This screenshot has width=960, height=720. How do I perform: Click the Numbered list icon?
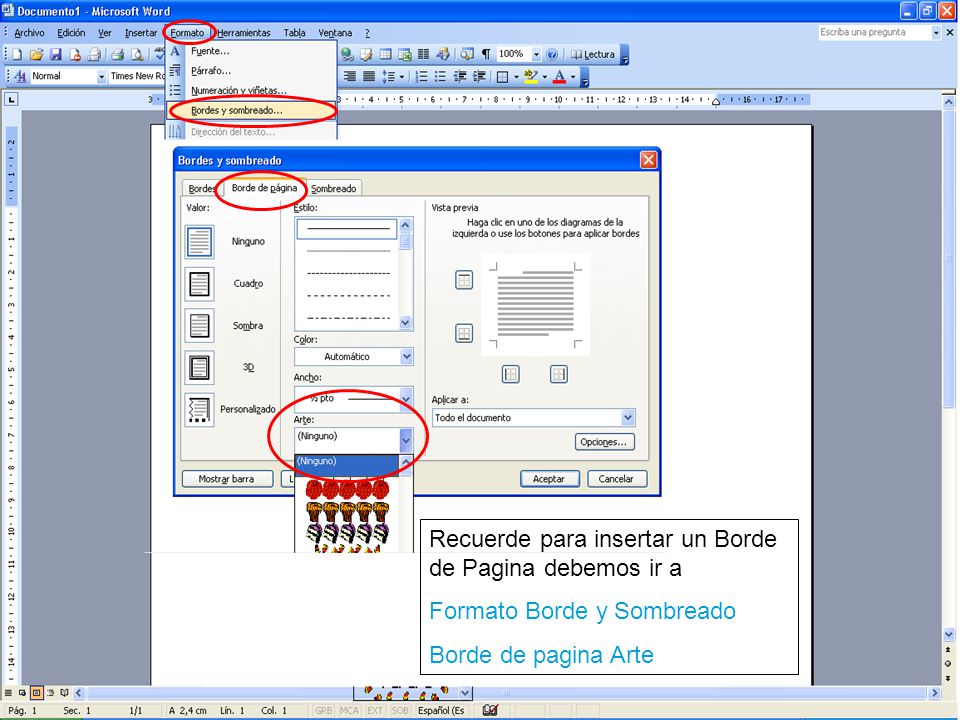(421, 77)
